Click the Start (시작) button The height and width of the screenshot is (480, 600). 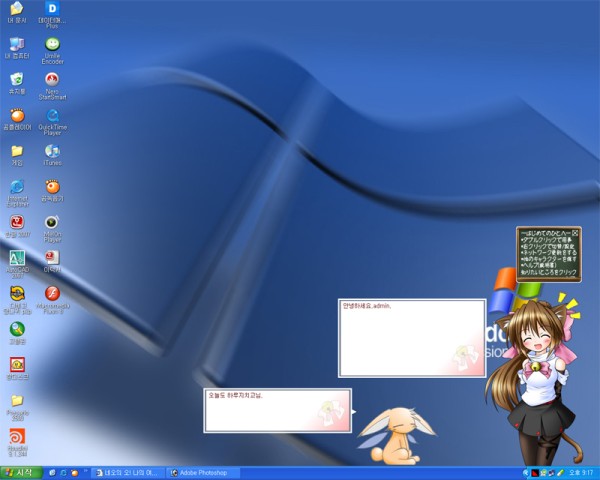pyautogui.click(x=21, y=473)
